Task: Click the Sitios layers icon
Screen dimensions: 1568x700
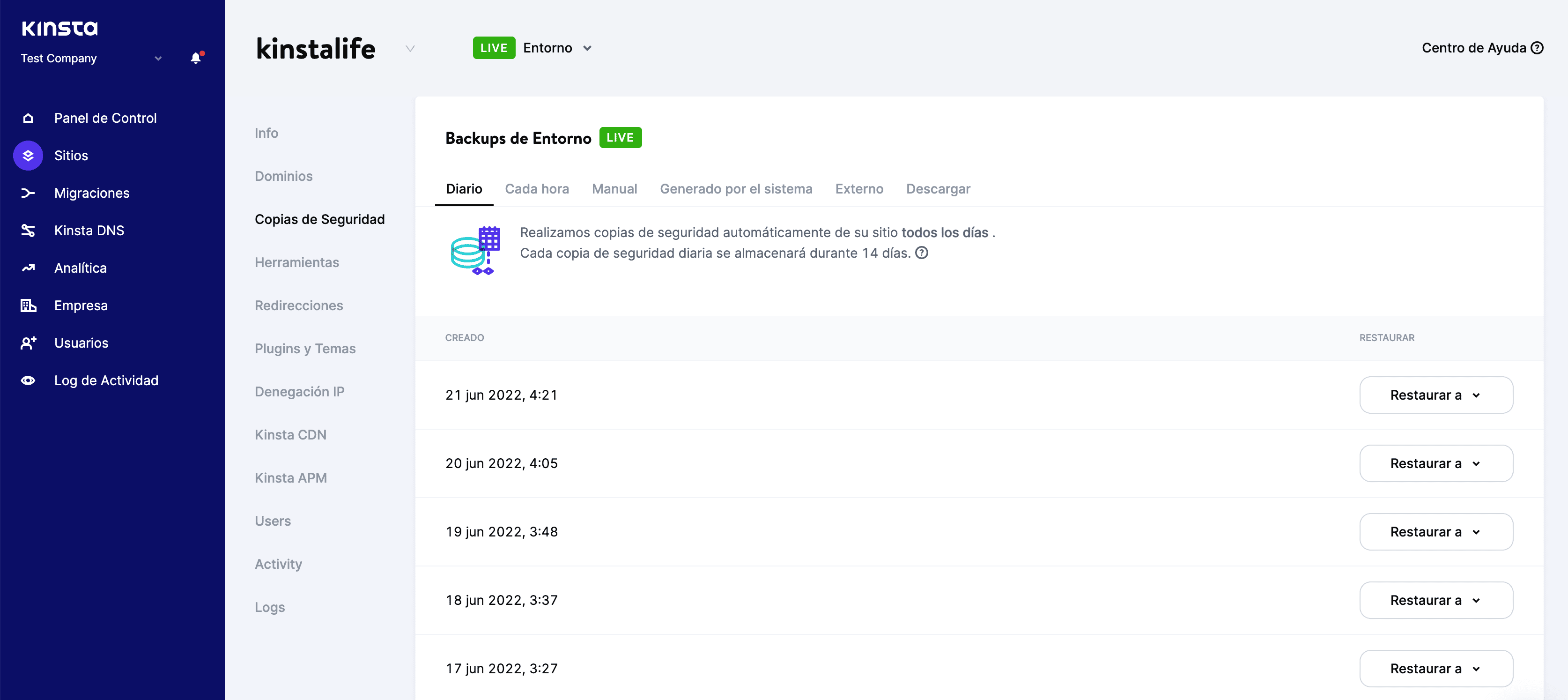Action: [28, 156]
